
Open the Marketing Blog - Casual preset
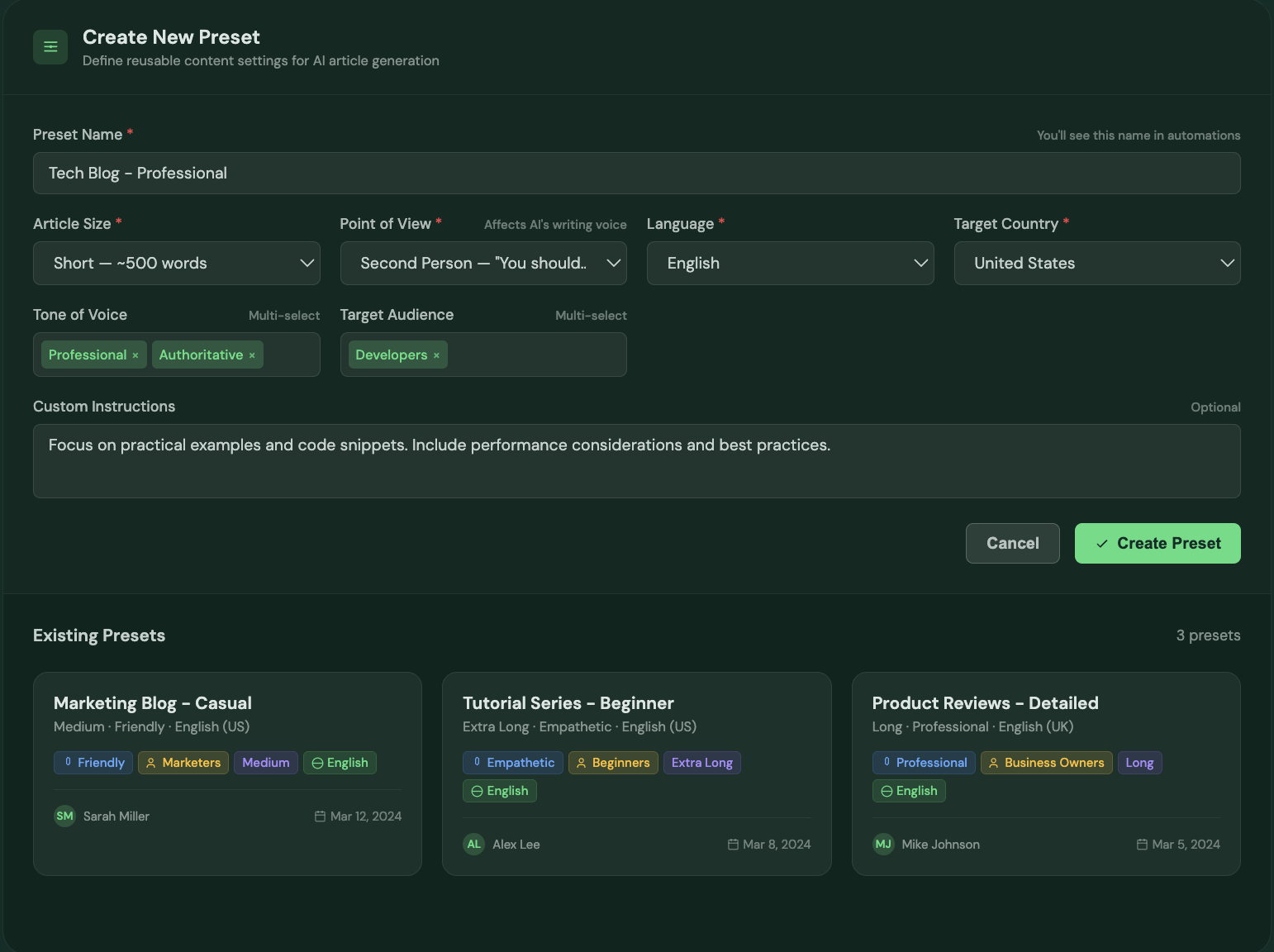[153, 703]
